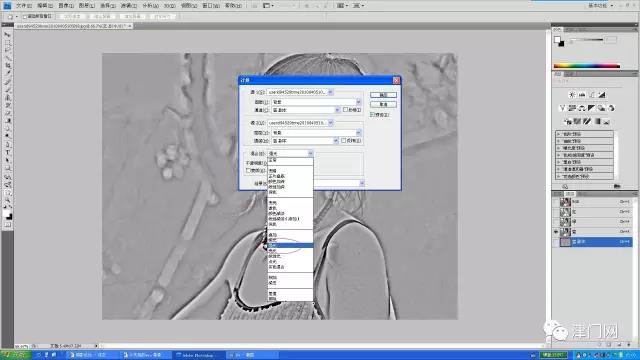Open the 滤镜 menu

click(129, 6)
